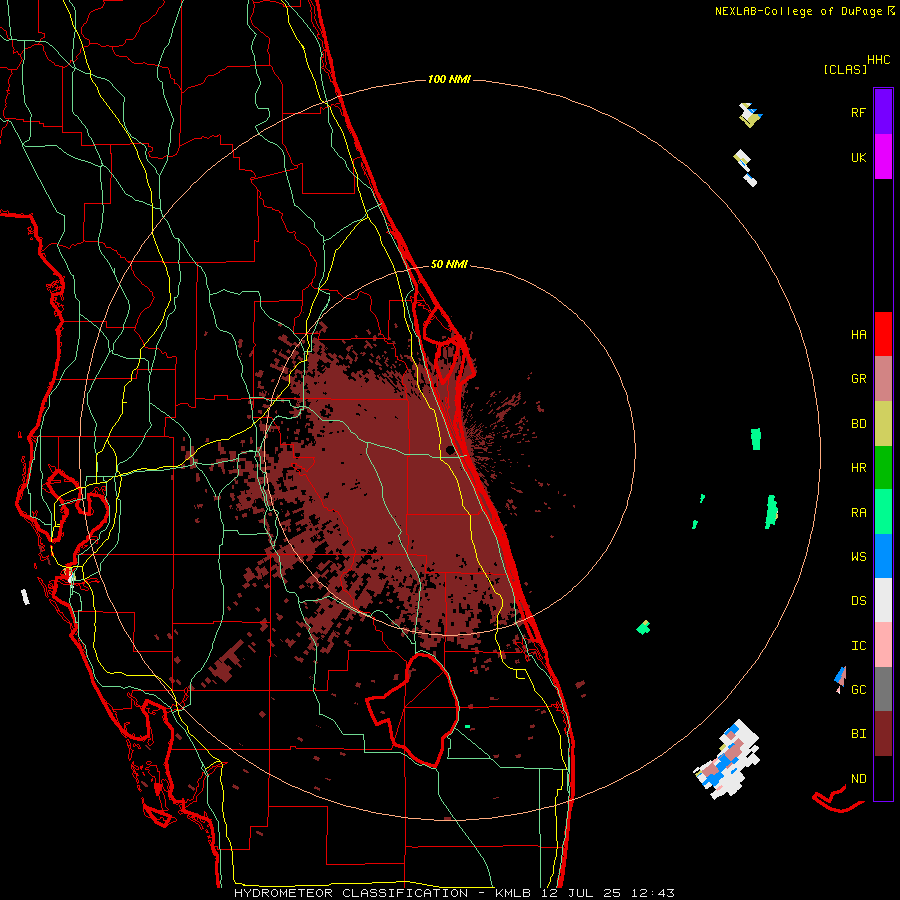Screen dimensions: 900x900
Task: Click the RF purple legend swatch
Action: tap(883, 112)
